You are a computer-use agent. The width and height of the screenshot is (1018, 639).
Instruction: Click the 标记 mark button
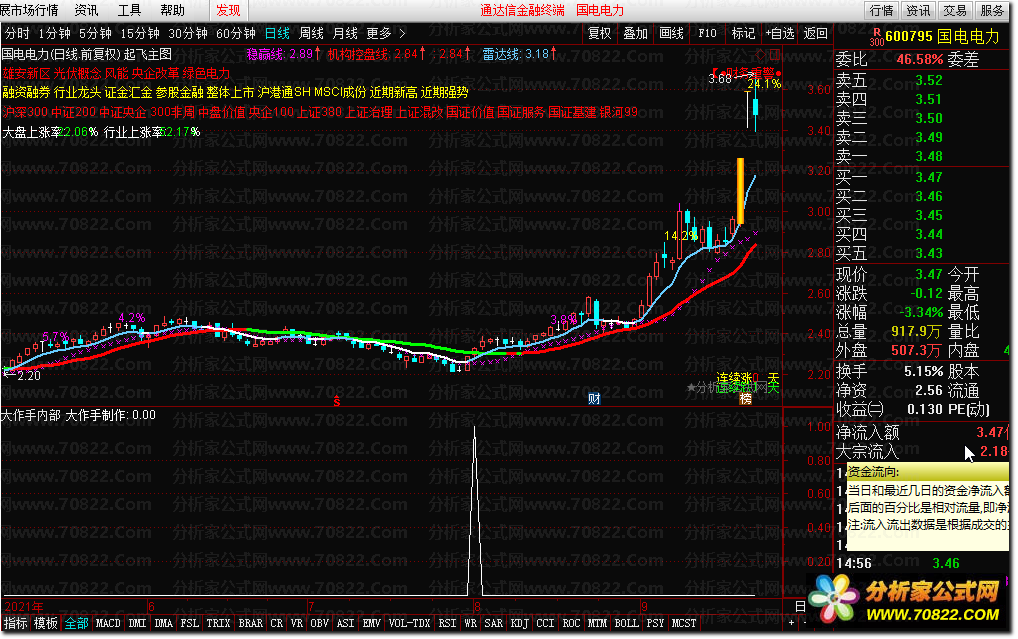click(x=743, y=33)
